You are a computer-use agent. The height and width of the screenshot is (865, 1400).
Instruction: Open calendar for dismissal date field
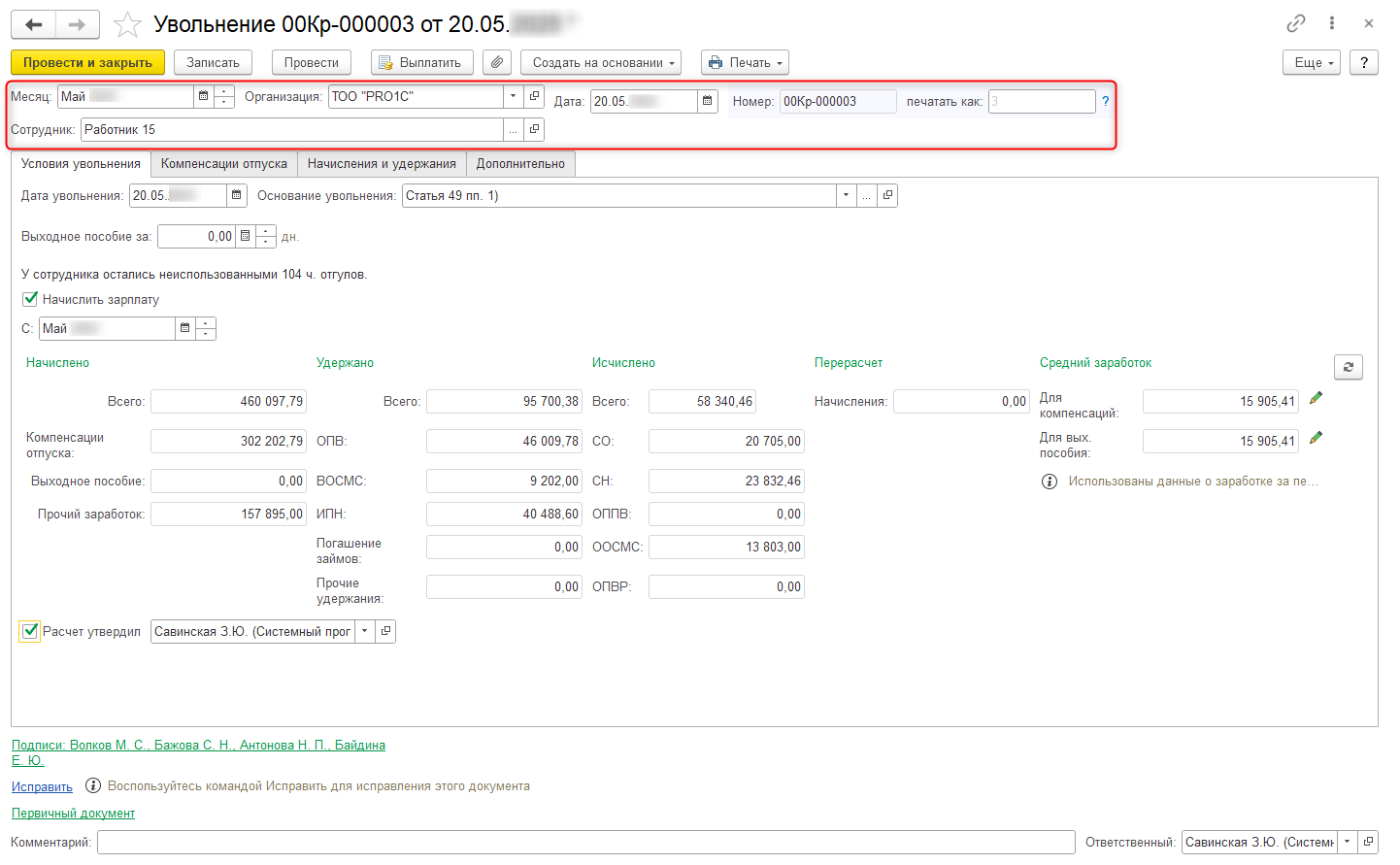click(236, 196)
